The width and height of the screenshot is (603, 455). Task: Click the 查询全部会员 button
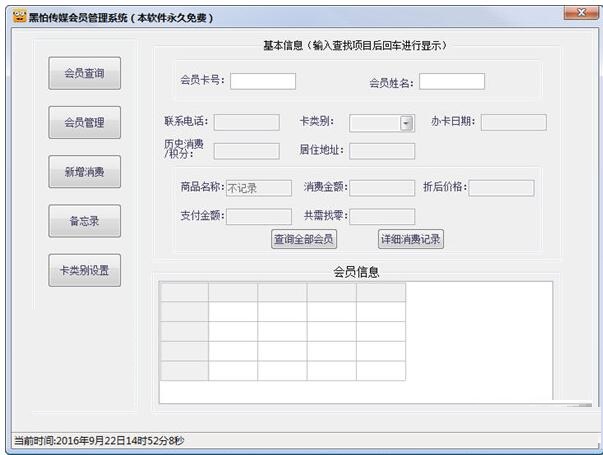(x=304, y=239)
